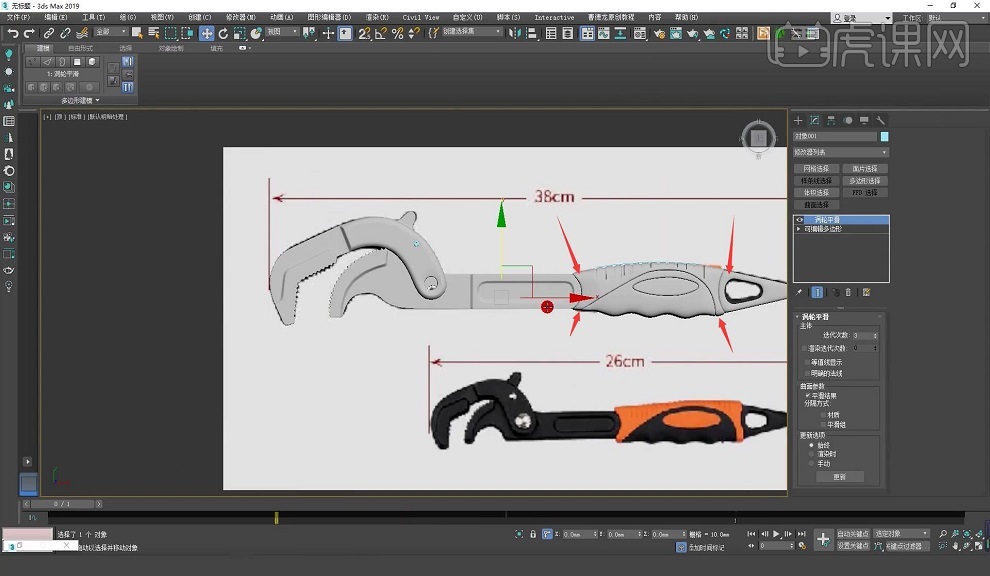Click the 更新 button
Screen dimensions: 990x576
839,477
